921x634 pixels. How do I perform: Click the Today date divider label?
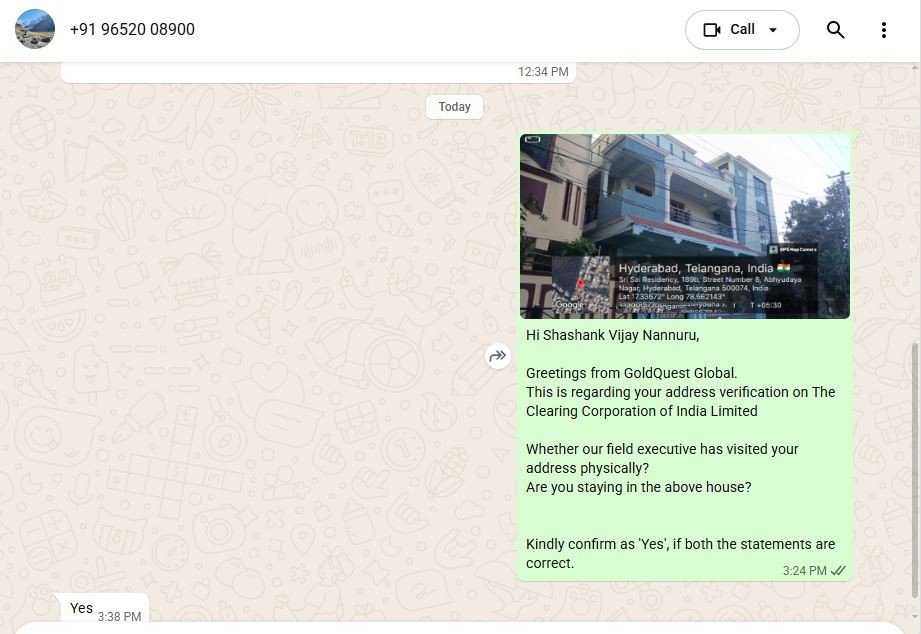tap(454, 107)
